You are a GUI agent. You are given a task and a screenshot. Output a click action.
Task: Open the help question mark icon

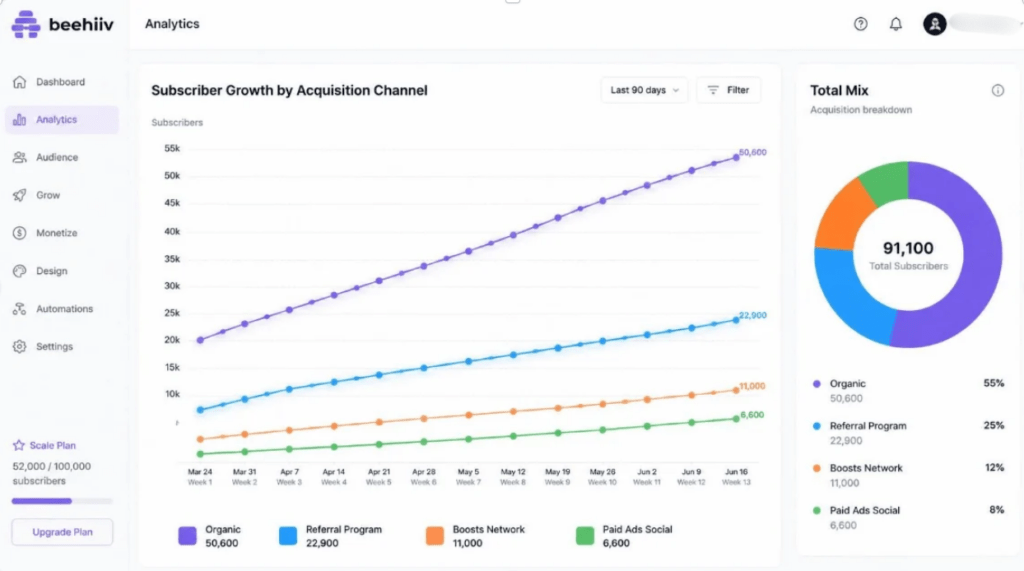861,24
